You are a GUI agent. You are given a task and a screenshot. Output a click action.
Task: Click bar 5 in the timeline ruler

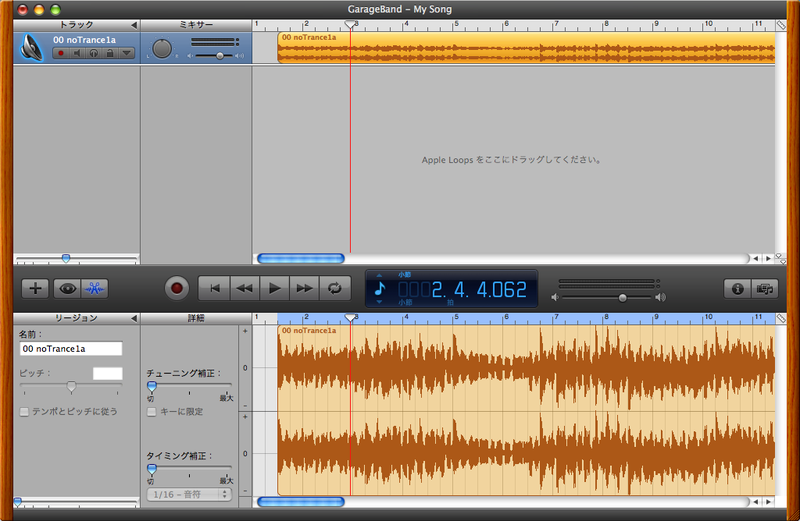pos(456,24)
